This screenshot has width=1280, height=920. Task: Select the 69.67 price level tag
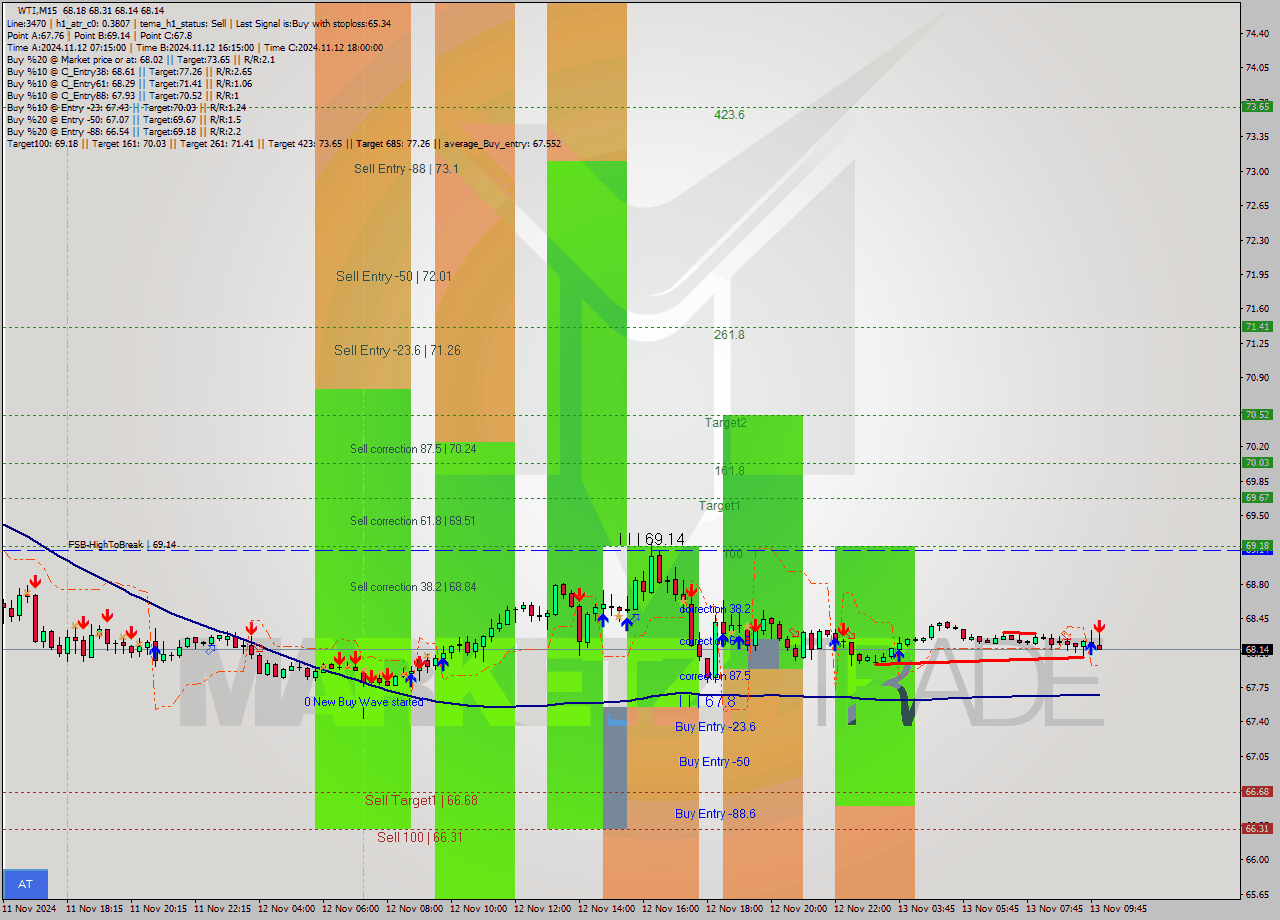1256,498
